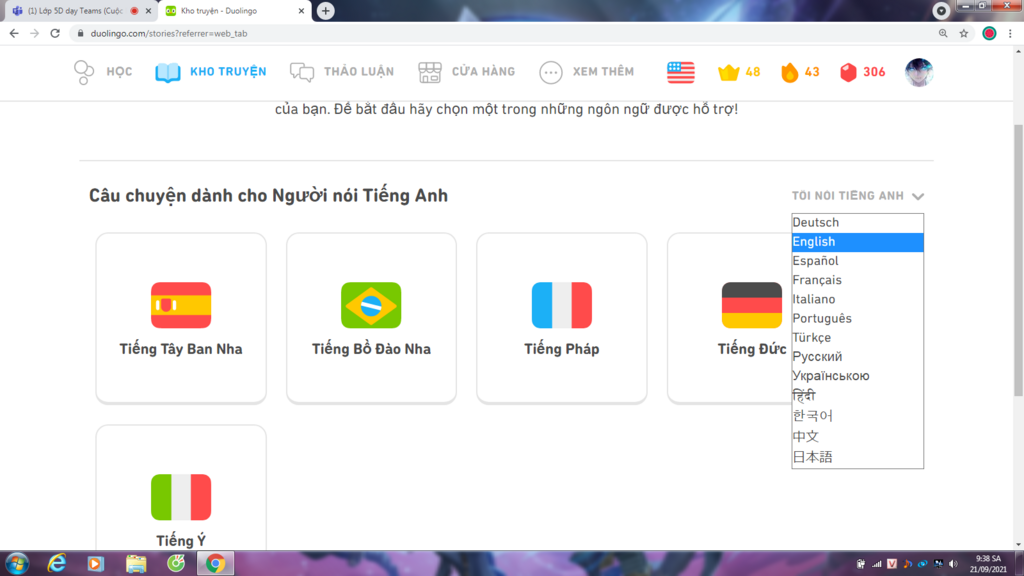Screen dimensions: 1024x576
Task: Close the Lớp 5D Teams browser tab
Action: (x=148, y=11)
